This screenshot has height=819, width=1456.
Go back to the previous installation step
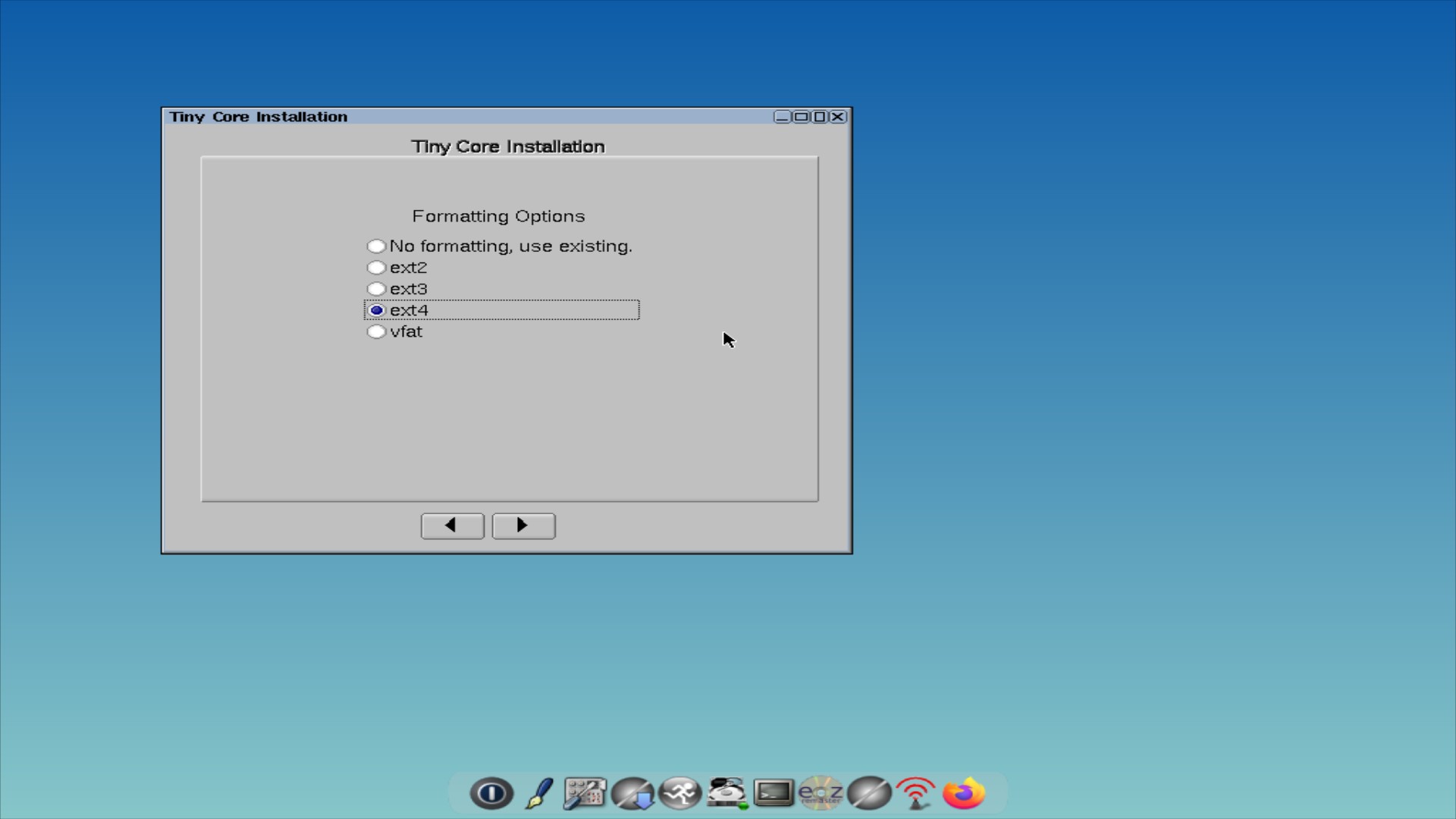click(452, 526)
